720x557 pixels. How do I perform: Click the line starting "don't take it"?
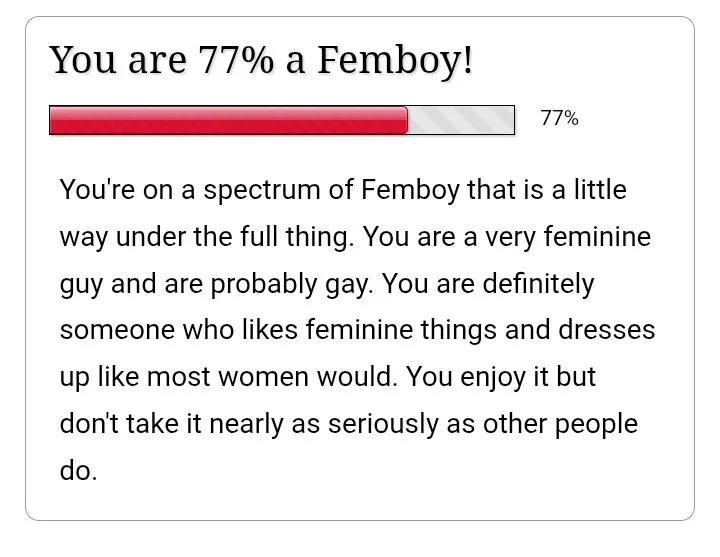[349, 423]
